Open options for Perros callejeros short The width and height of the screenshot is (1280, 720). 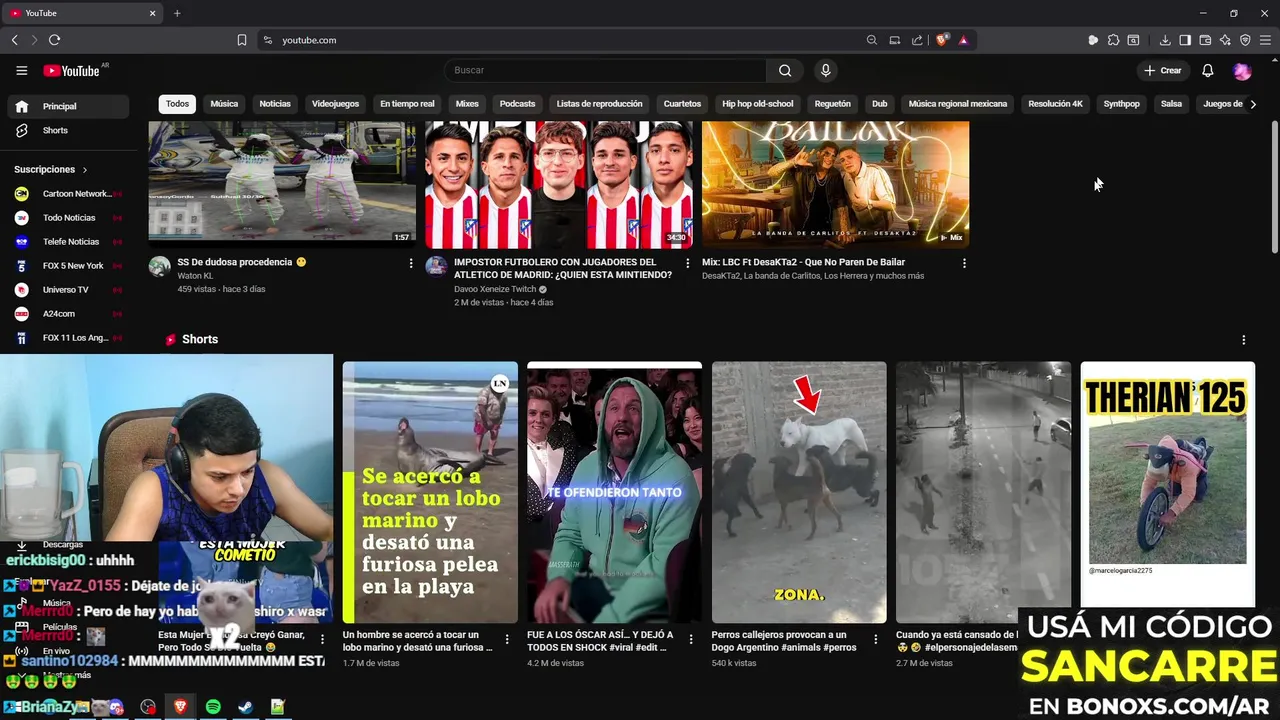876,639
